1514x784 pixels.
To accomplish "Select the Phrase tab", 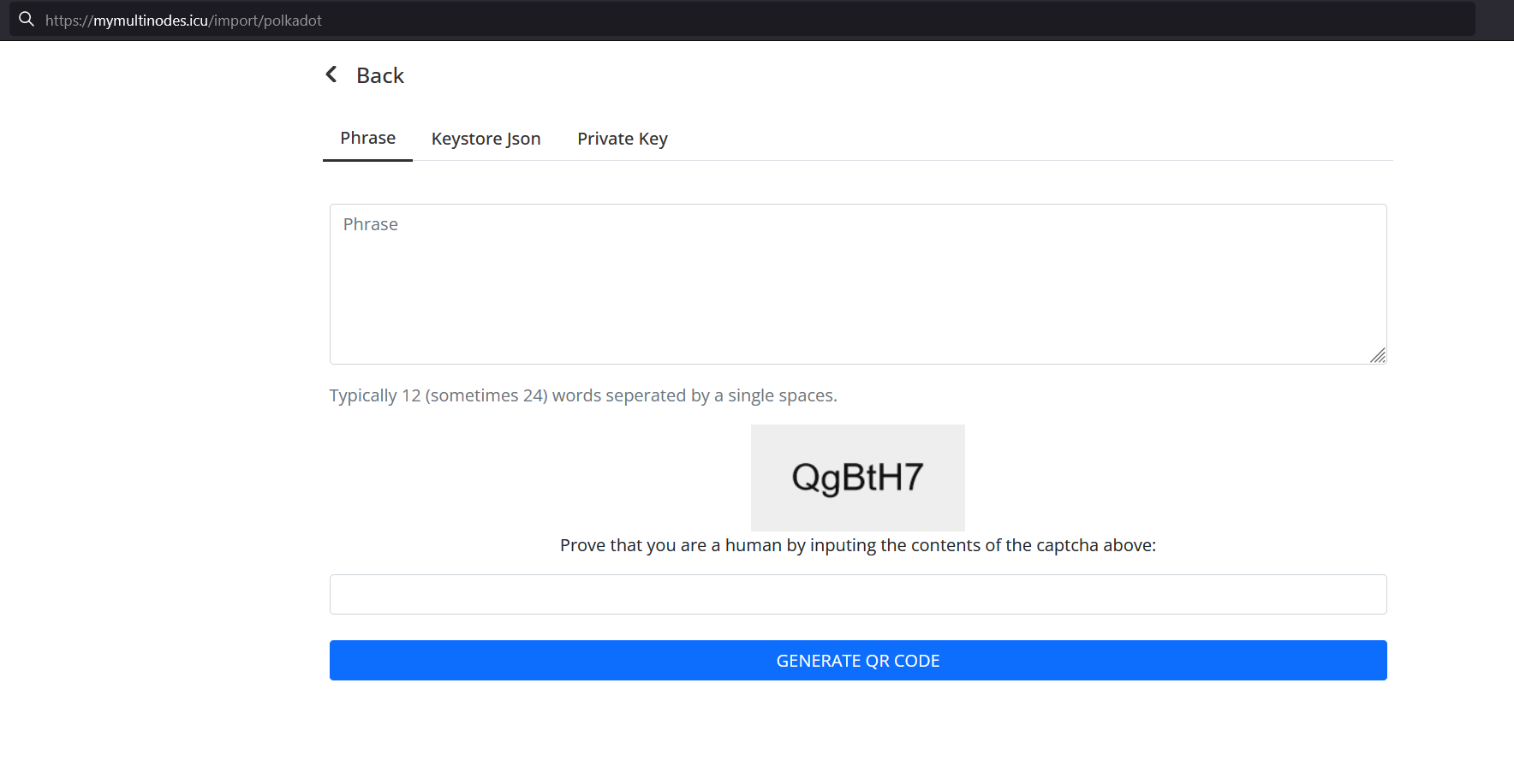I will tap(367, 137).
